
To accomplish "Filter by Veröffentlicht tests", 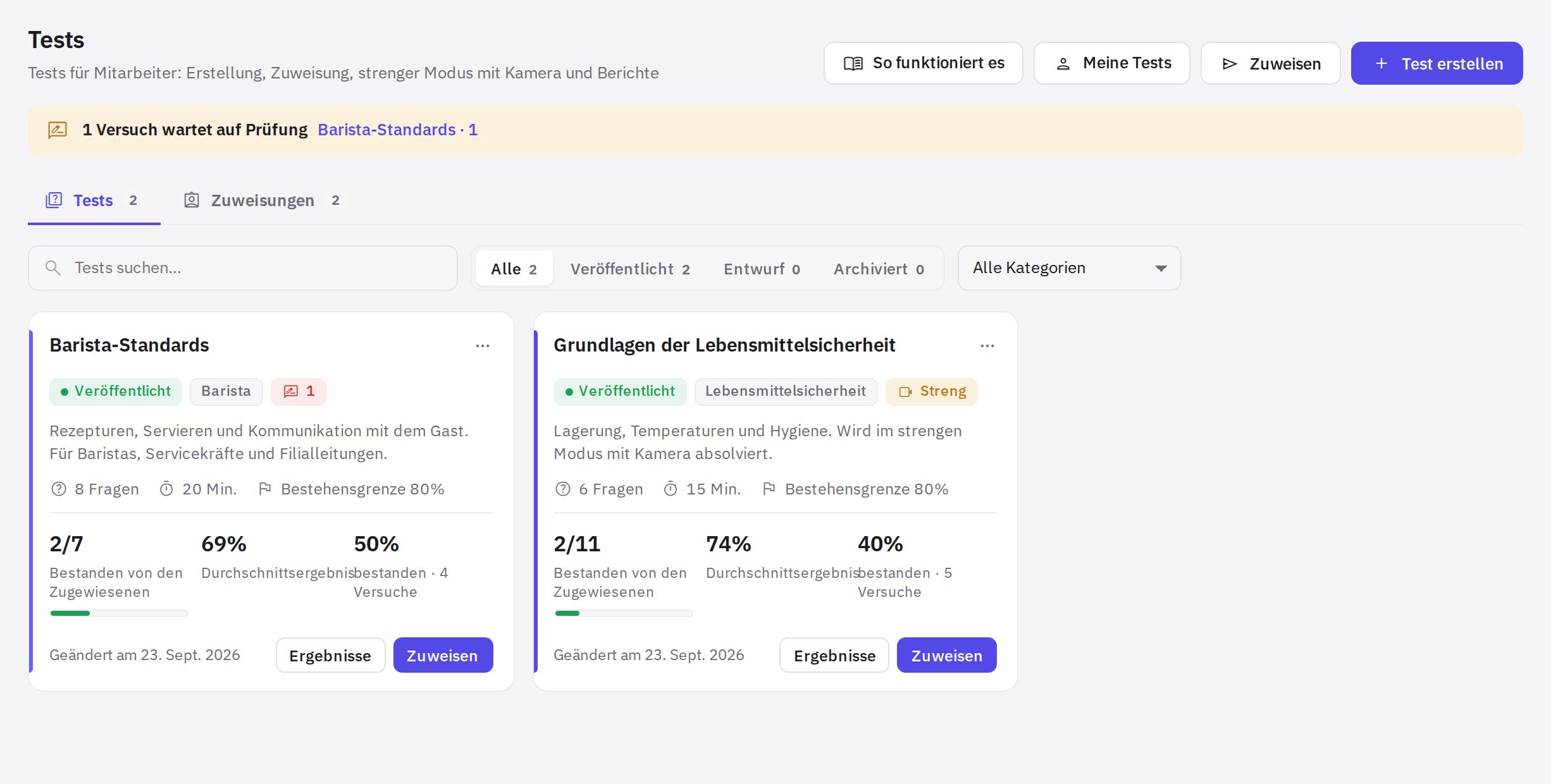I will 630,269.
